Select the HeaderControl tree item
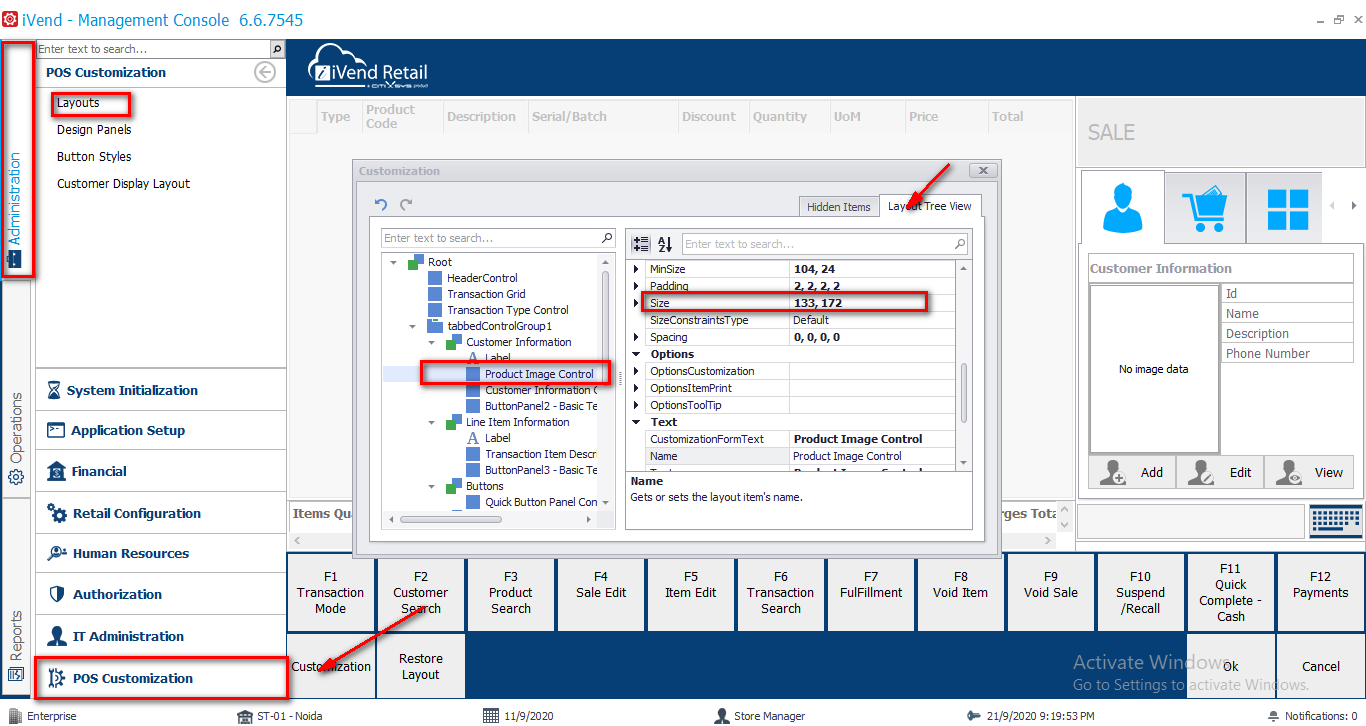The height and width of the screenshot is (726, 1366). [482, 278]
